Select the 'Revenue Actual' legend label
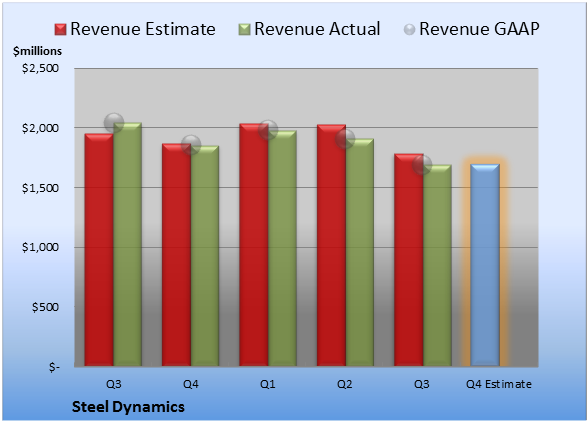The height and width of the screenshot is (422, 588). click(317, 29)
